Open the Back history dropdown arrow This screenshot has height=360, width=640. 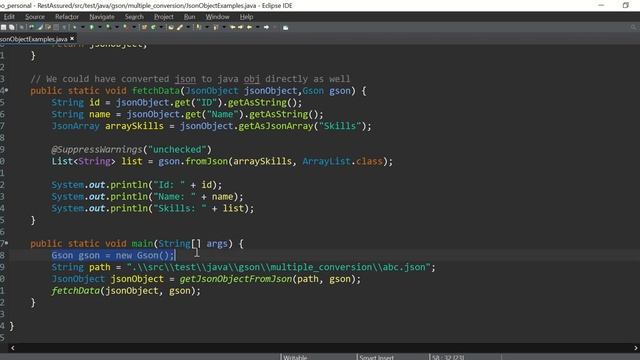click(x=258, y=27)
